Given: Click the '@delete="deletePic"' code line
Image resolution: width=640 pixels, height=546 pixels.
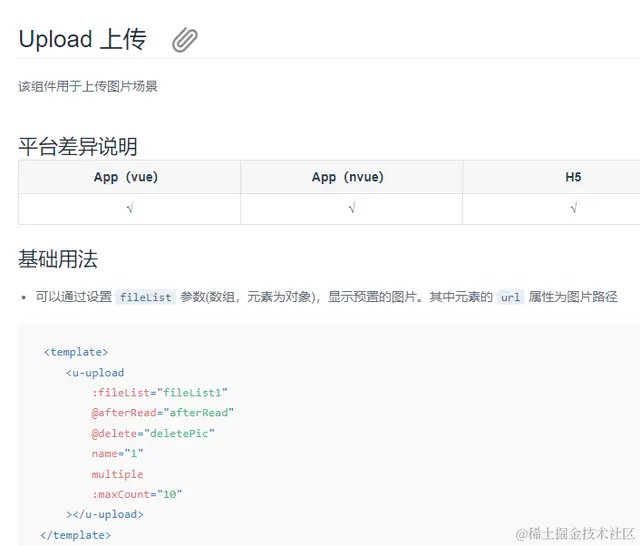Looking at the screenshot, I should (x=153, y=433).
